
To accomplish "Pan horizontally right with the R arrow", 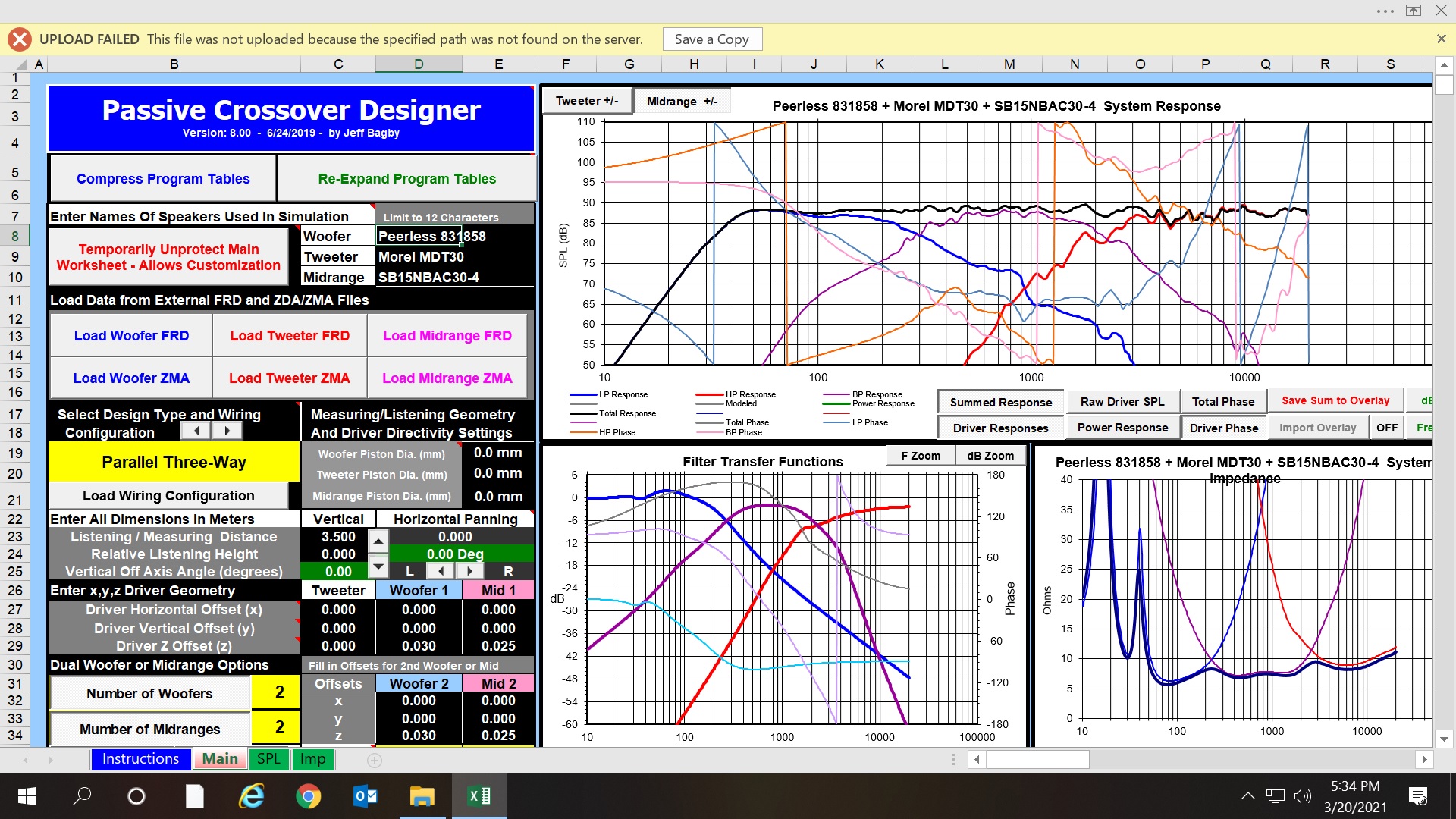I will [x=470, y=571].
